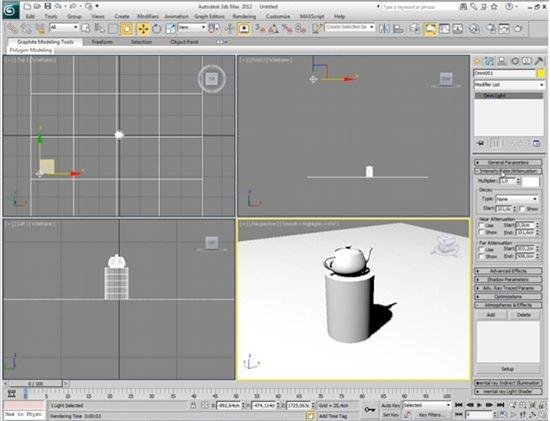Switch to the Create command panel tab

(477, 62)
